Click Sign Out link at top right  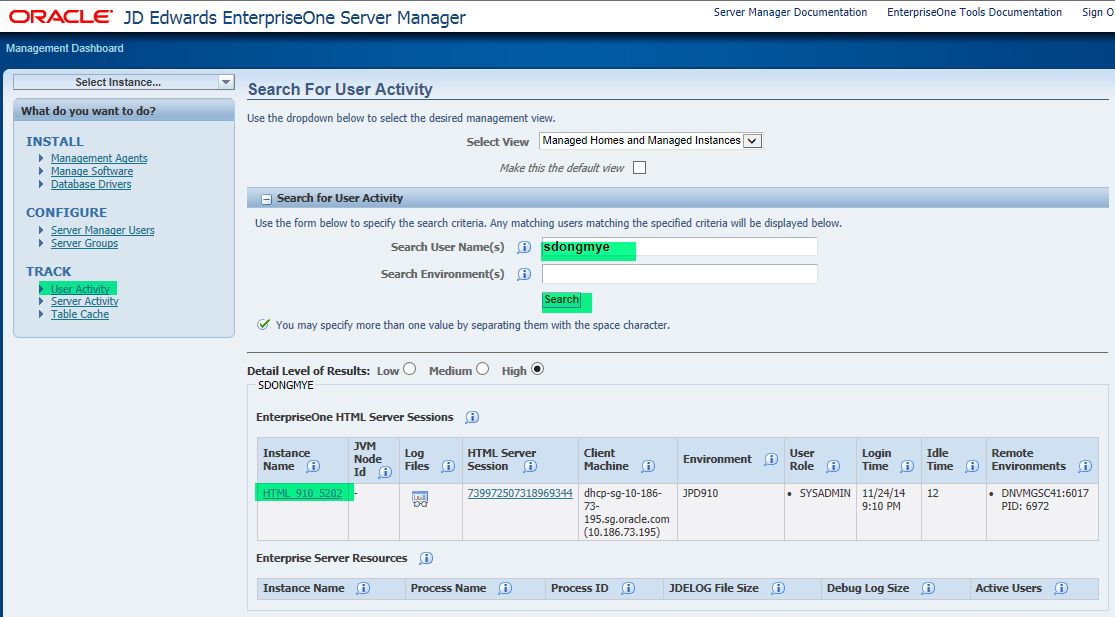pyautogui.click(x=1098, y=12)
